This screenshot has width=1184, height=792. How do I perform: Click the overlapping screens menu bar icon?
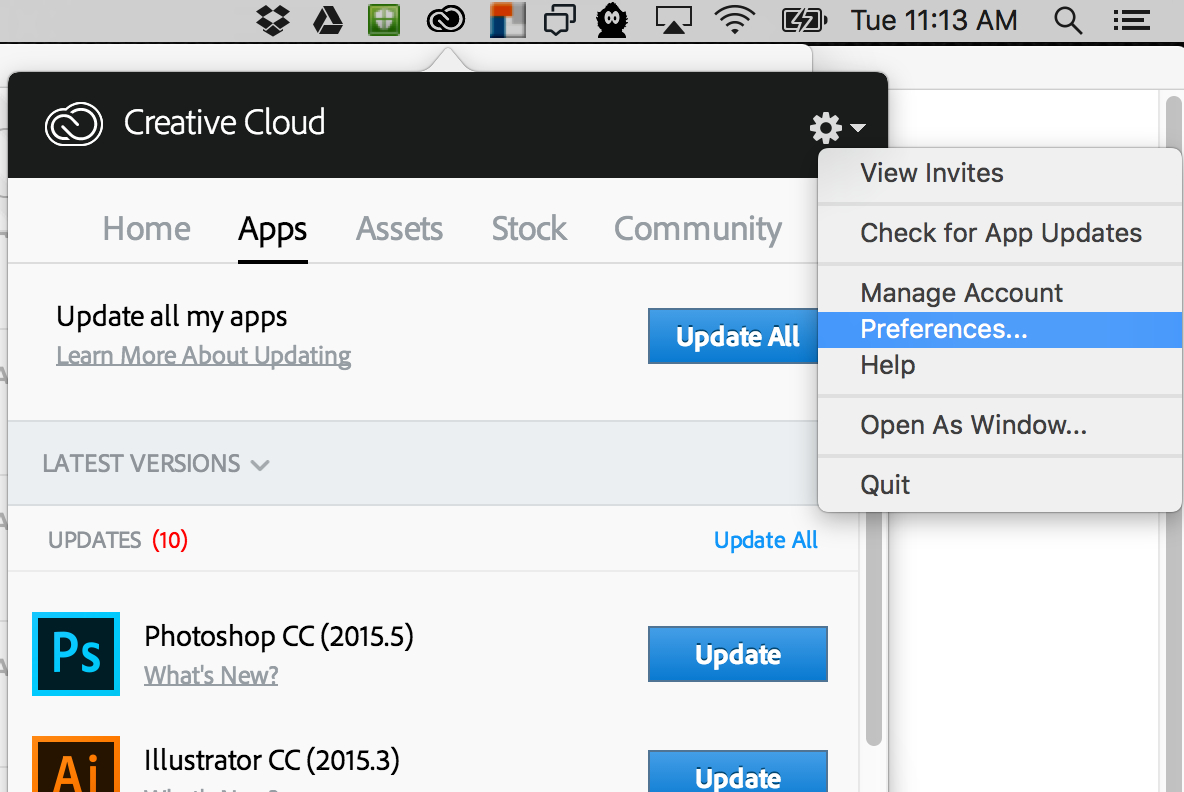[560, 20]
